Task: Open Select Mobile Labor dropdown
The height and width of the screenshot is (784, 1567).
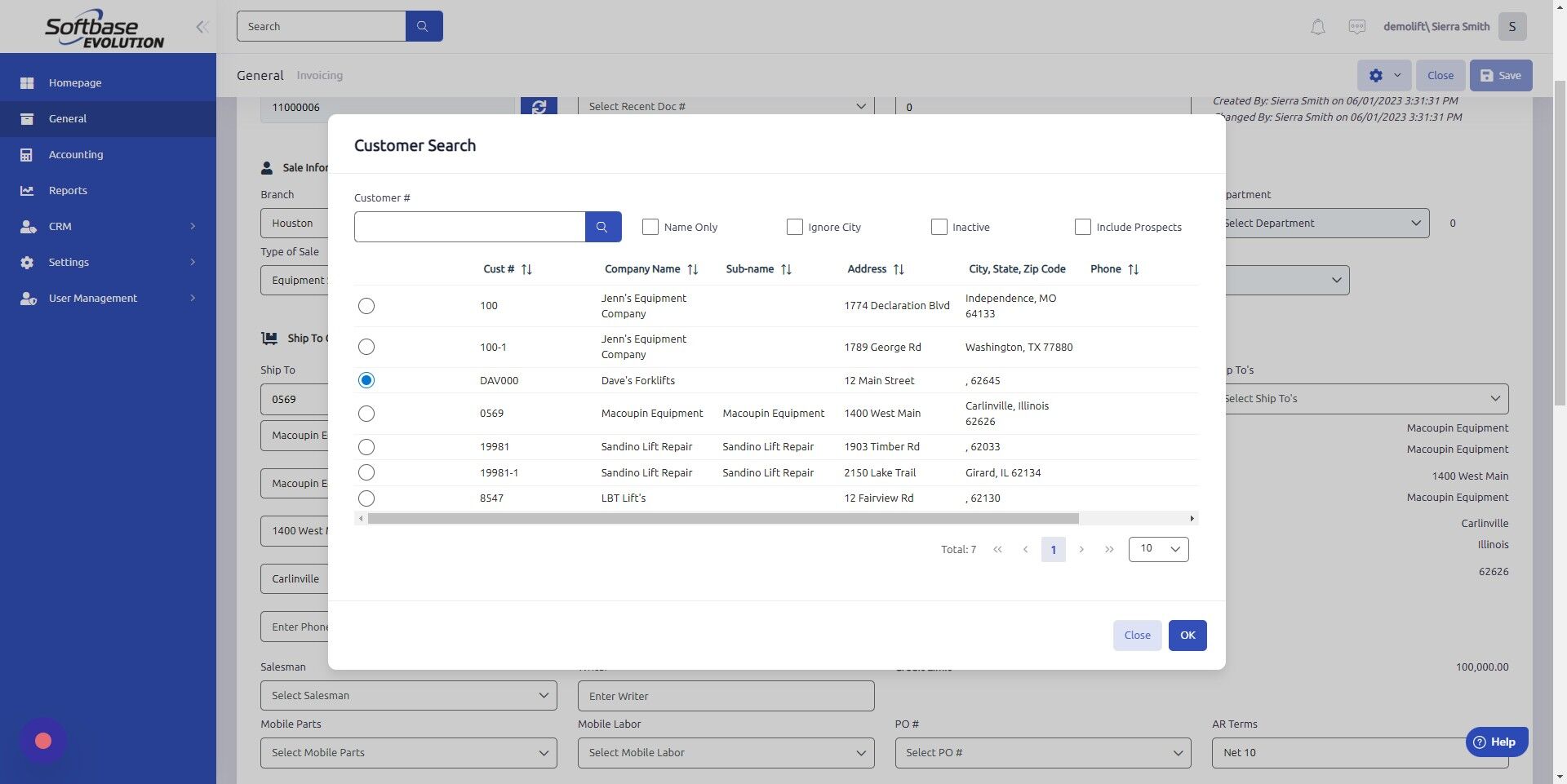Action: tap(726, 753)
